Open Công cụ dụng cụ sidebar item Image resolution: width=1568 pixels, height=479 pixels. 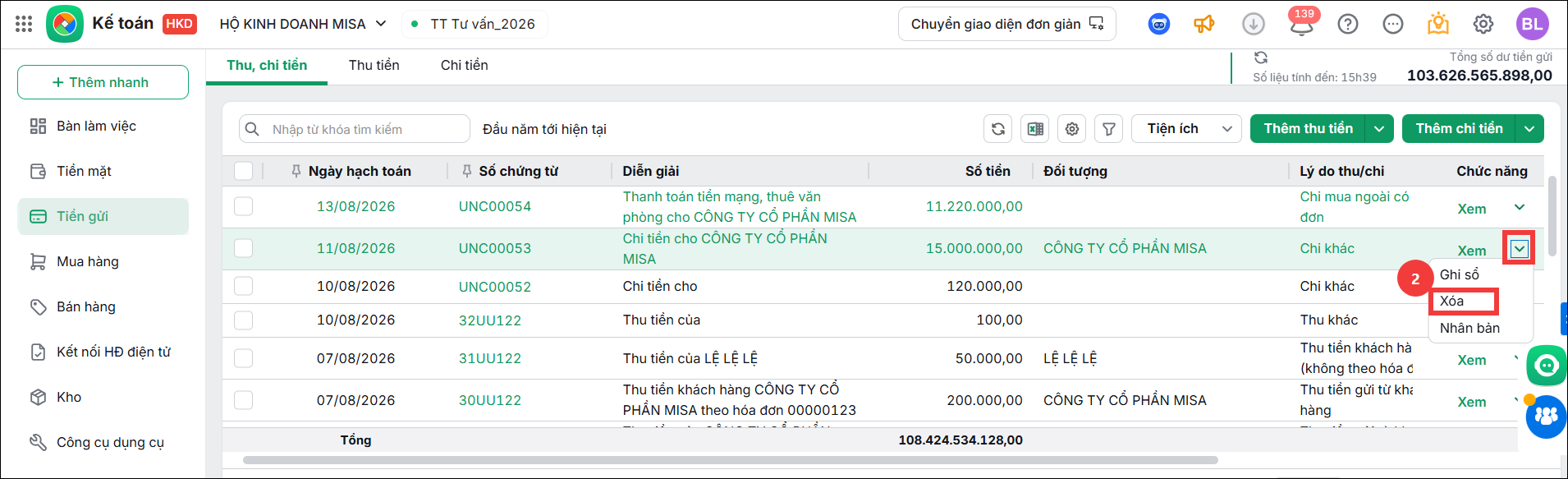tap(103, 442)
